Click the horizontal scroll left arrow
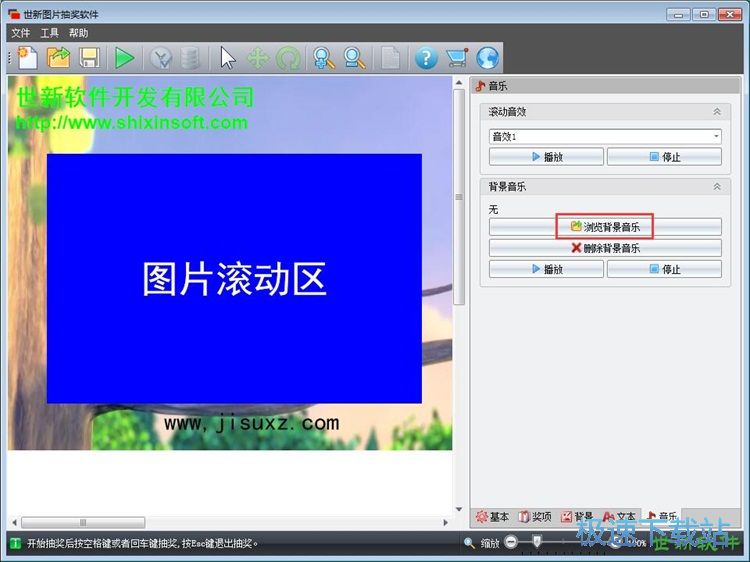 (x=14, y=522)
